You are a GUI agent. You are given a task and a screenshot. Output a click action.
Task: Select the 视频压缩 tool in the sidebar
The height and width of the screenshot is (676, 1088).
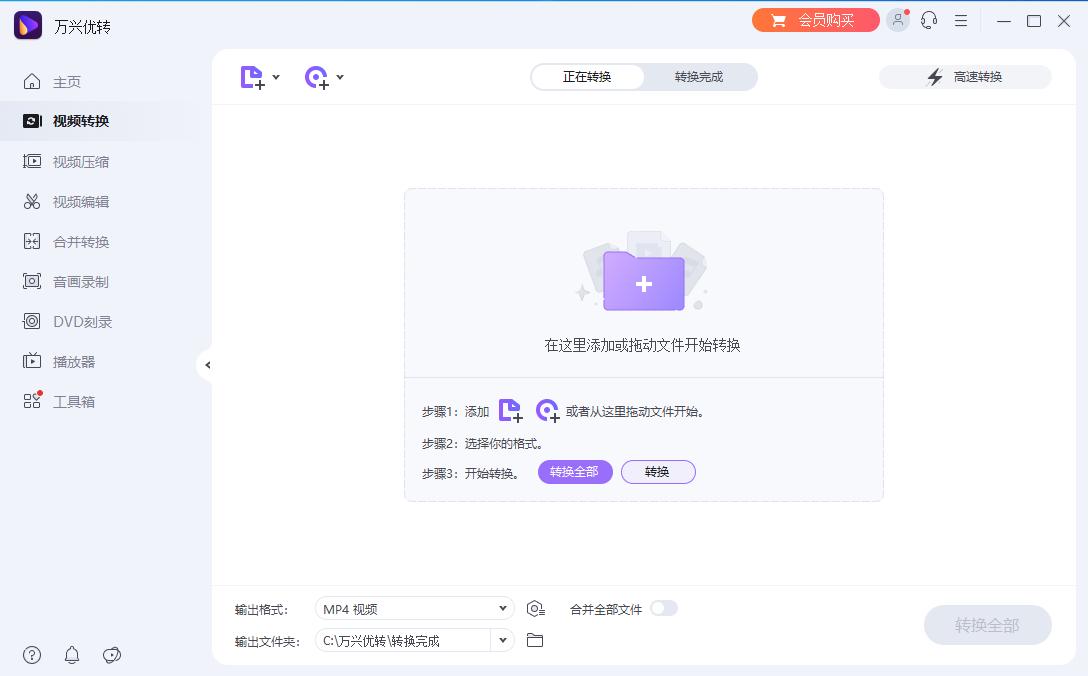point(80,161)
